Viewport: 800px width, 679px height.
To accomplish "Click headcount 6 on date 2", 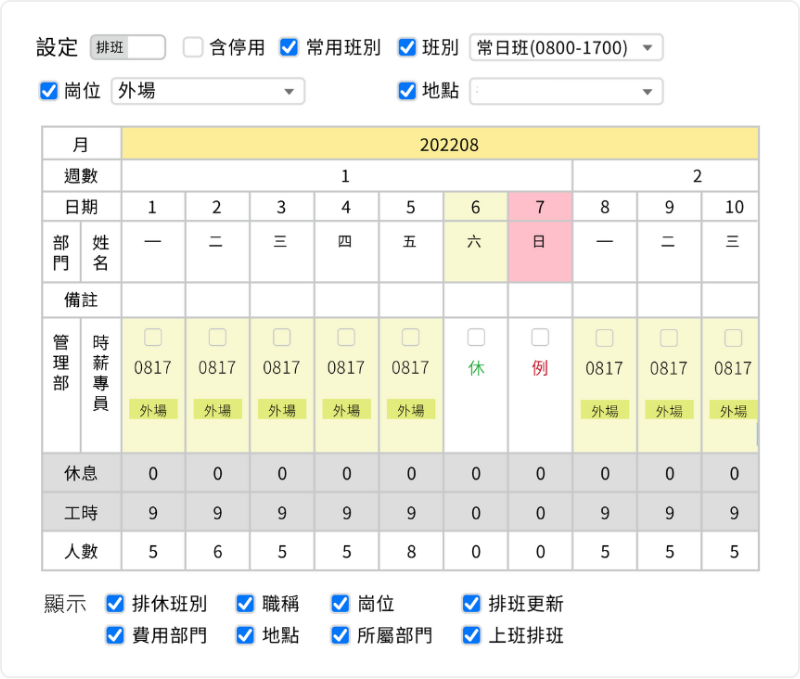I will (217, 551).
